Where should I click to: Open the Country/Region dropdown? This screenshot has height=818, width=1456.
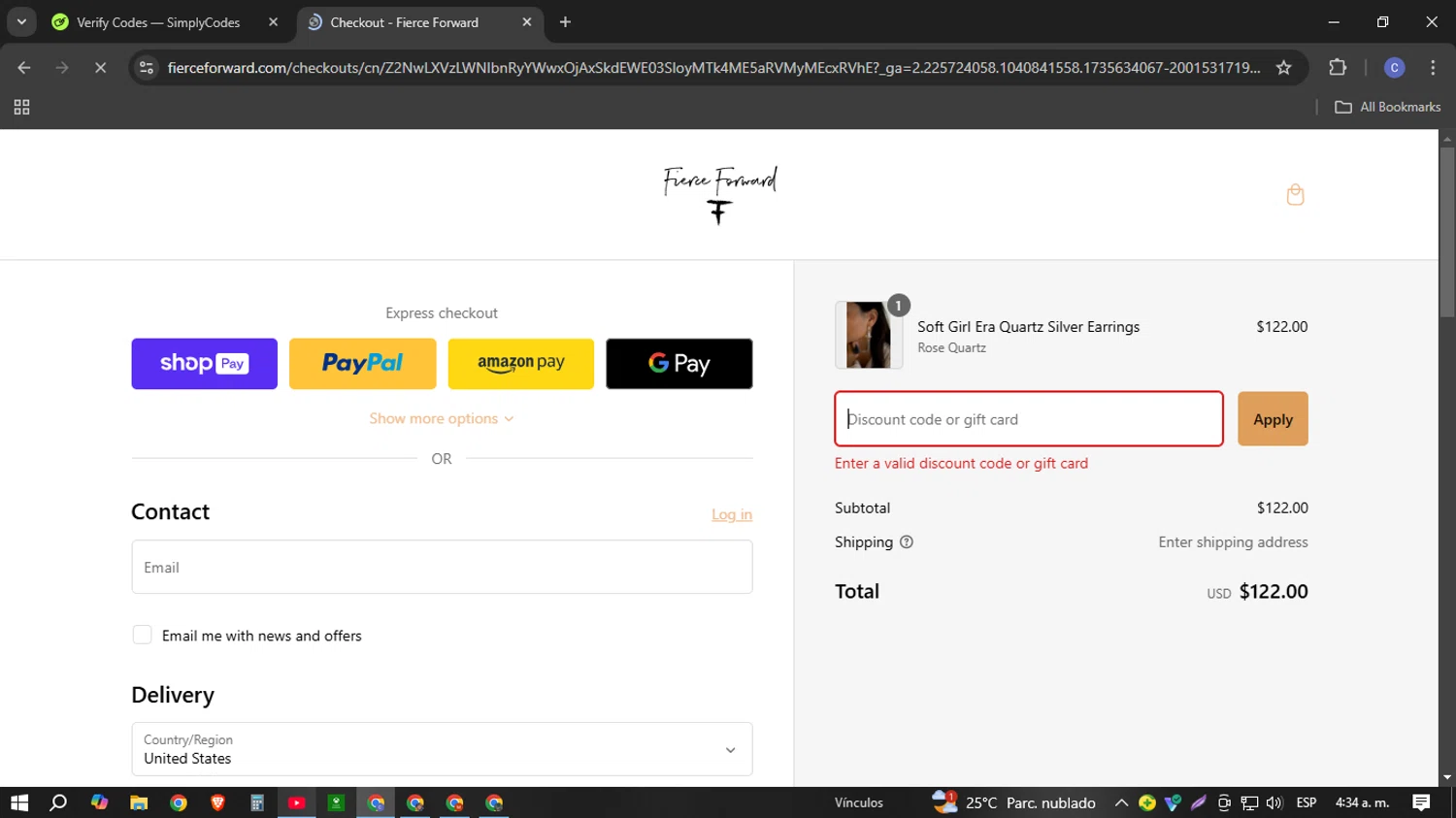pyautogui.click(x=442, y=749)
